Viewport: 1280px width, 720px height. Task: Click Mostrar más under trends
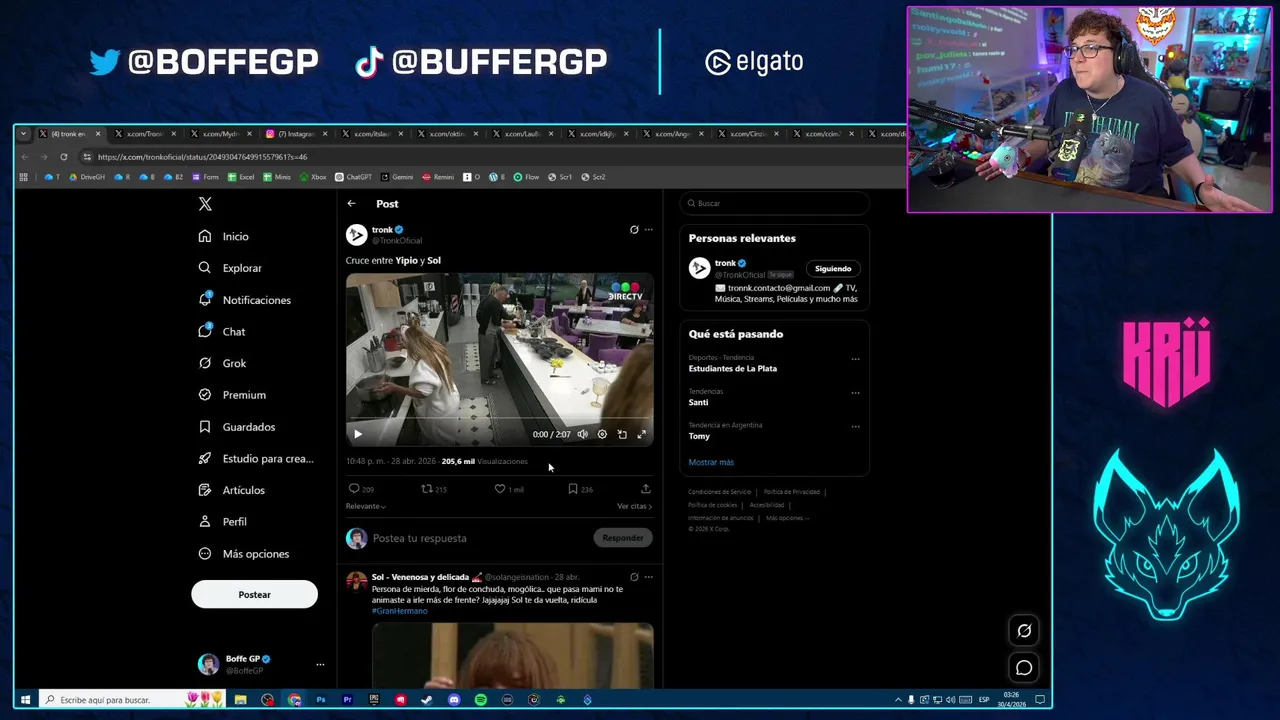click(x=711, y=462)
